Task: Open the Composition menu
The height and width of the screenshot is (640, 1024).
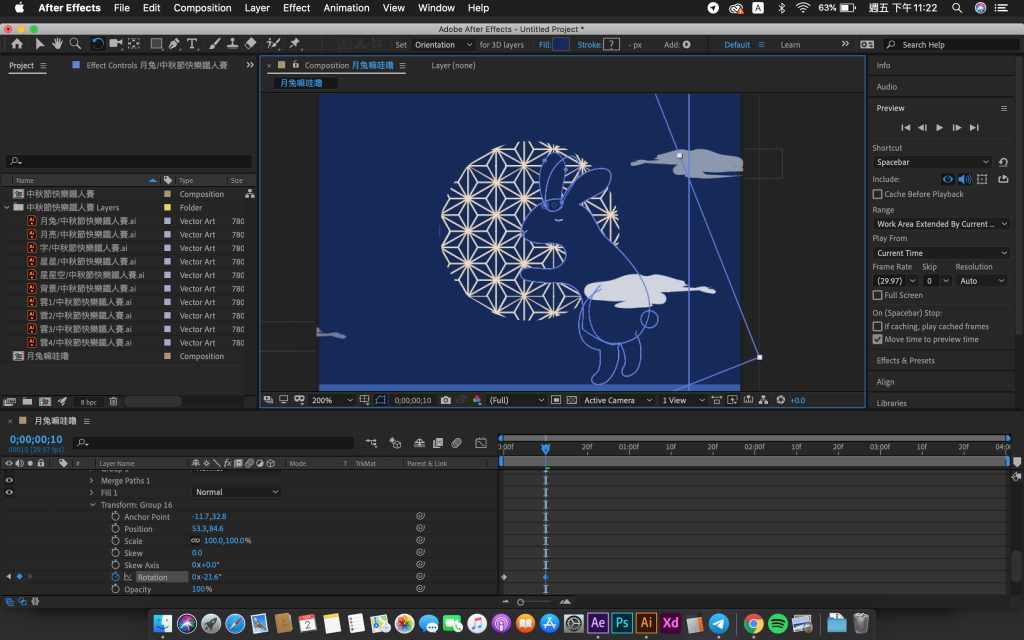Action: pyautogui.click(x=202, y=8)
